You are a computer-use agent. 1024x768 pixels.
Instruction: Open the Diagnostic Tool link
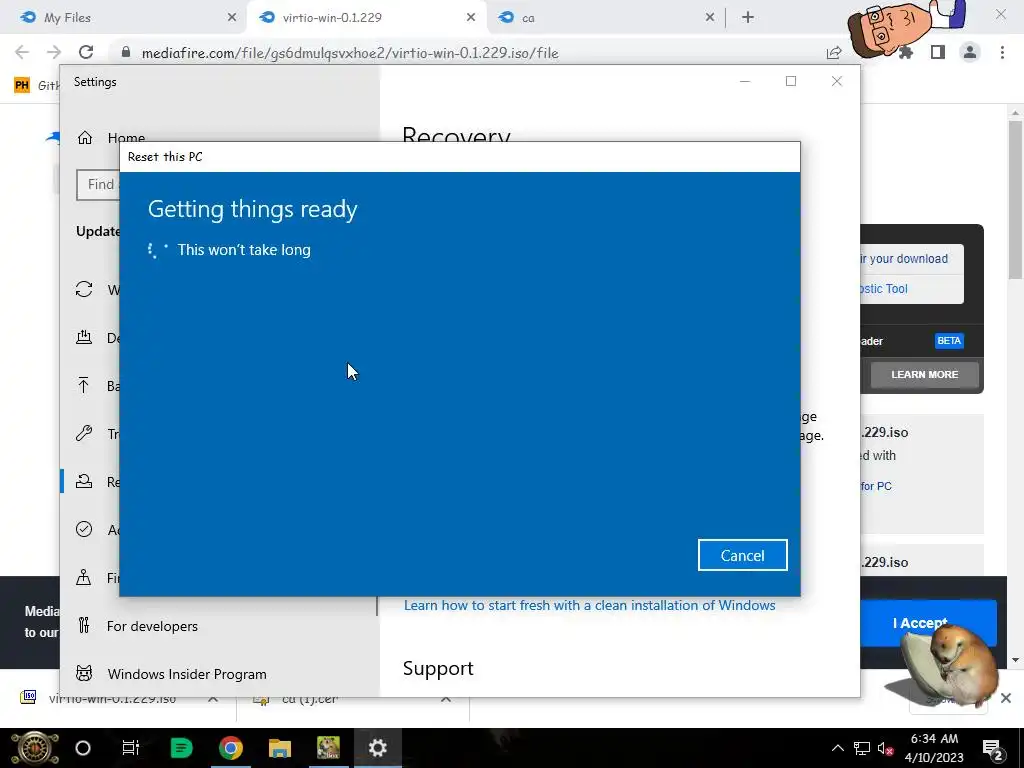click(x=883, y=289)
